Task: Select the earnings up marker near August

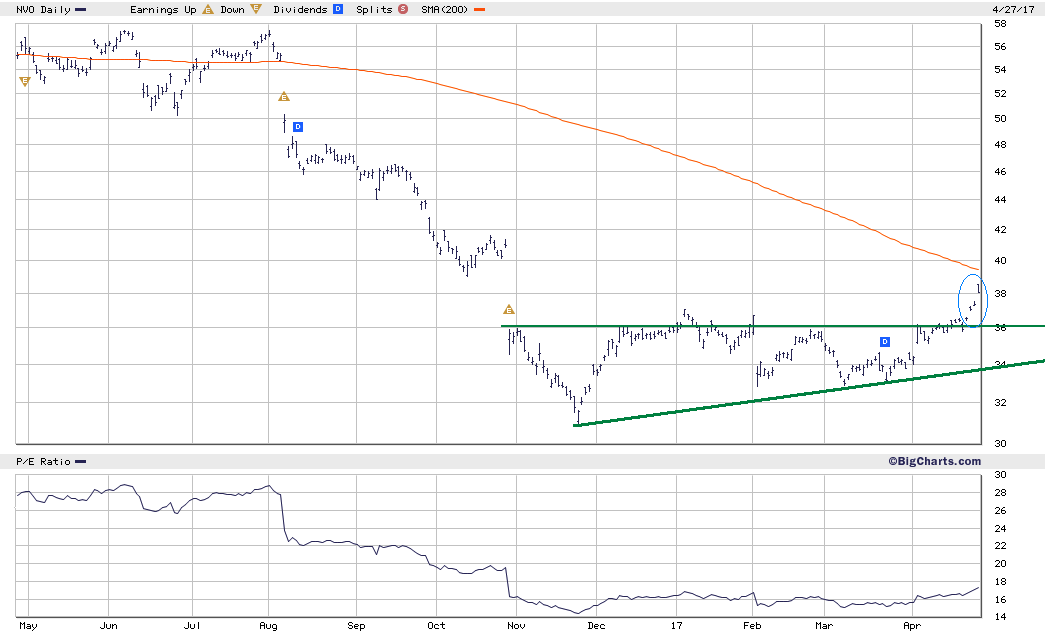Action: pyautogui.click(x=284, y=97)
